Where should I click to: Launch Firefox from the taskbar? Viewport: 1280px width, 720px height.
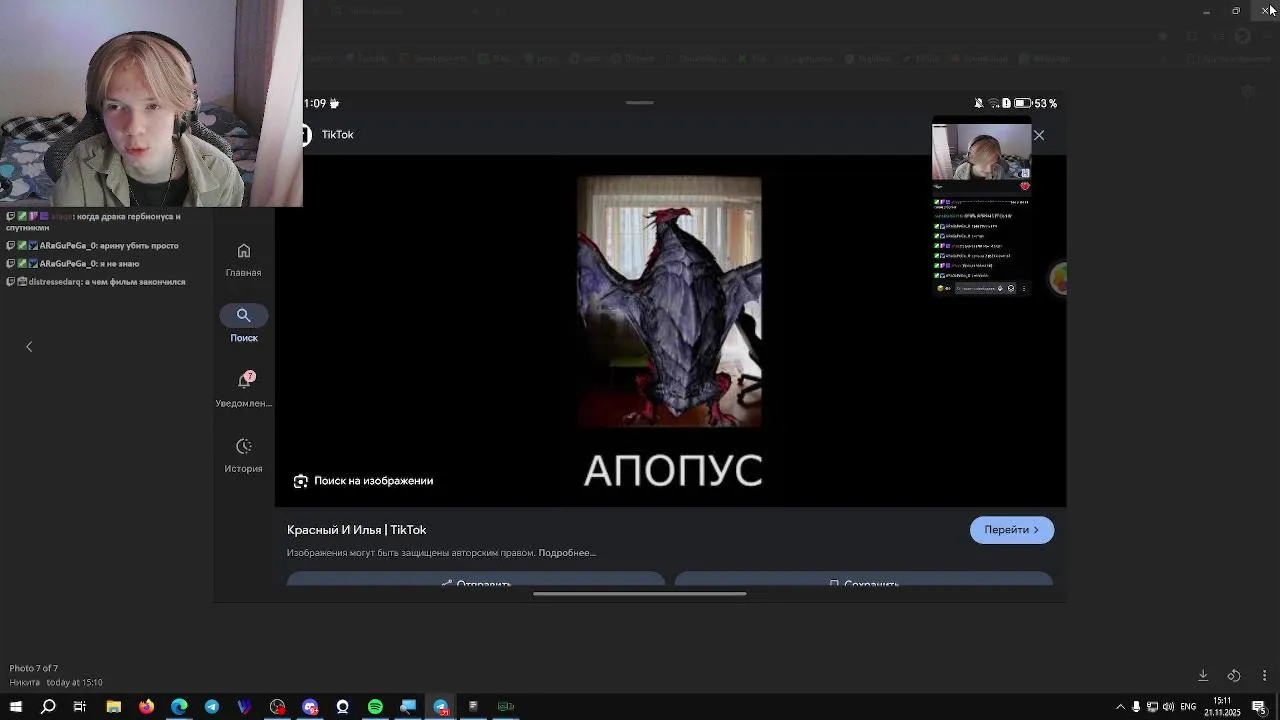pyautogui.click(x=146, y=707)
